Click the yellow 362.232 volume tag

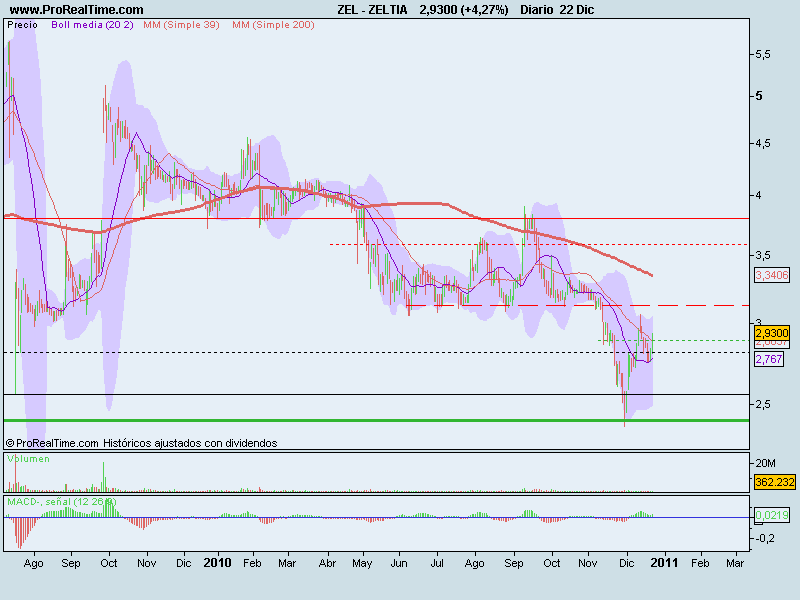[774, 482]
